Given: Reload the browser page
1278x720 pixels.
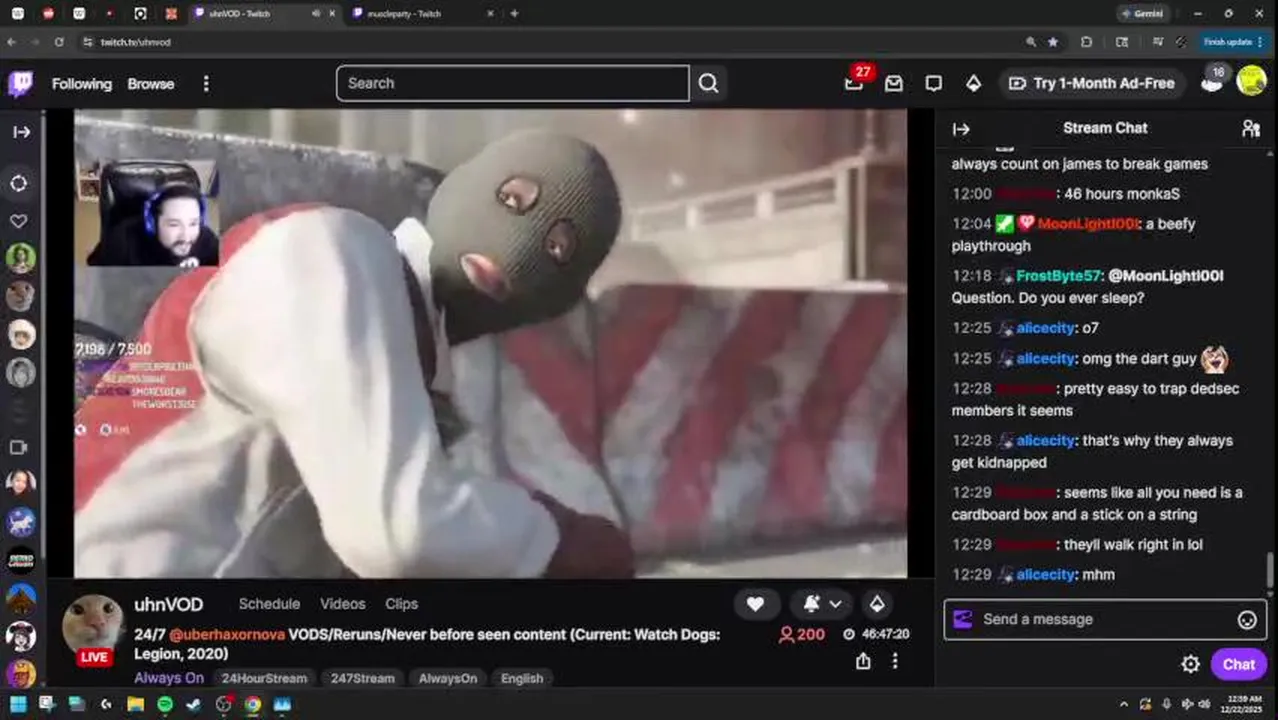Looking at the screenshot, I should pos(59,42).
